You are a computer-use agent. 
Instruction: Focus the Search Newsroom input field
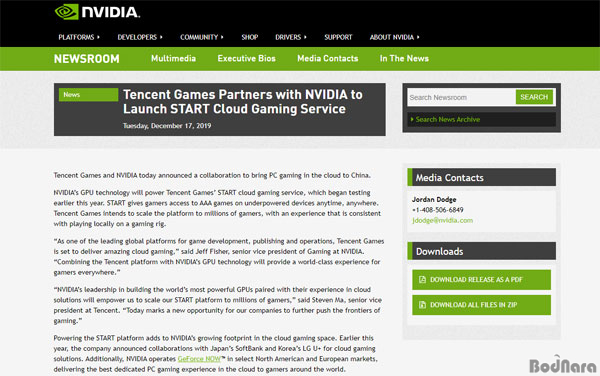(462, 97)
